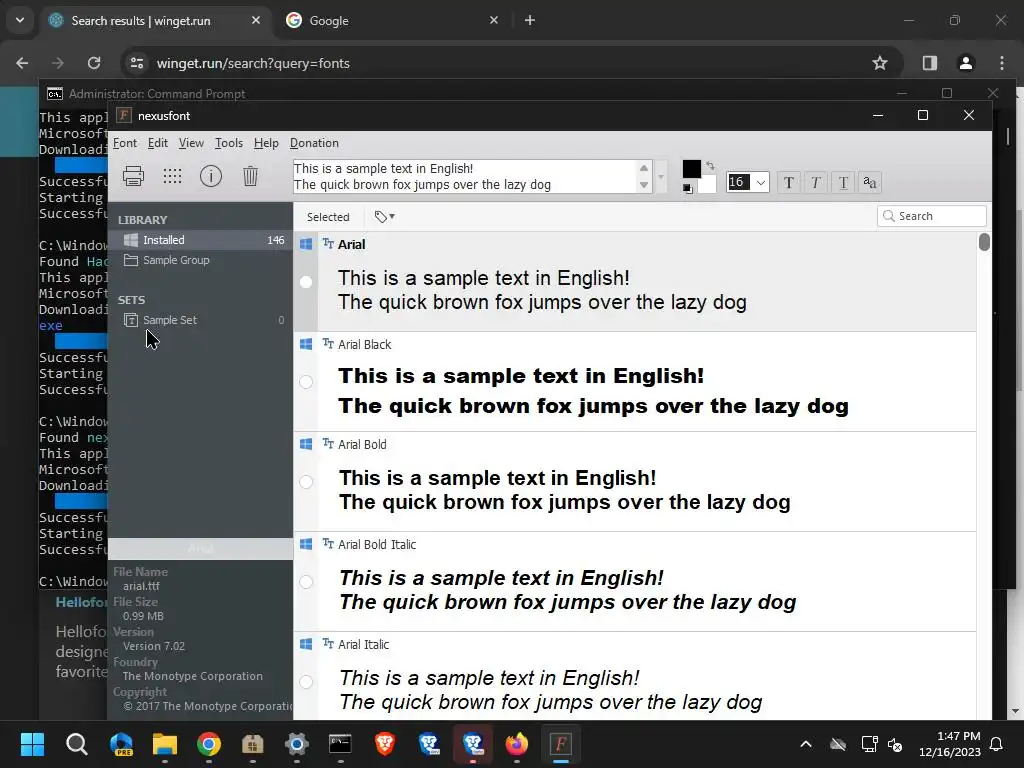
Task: Click site information icon in address bar
Action: click(136, 63)
